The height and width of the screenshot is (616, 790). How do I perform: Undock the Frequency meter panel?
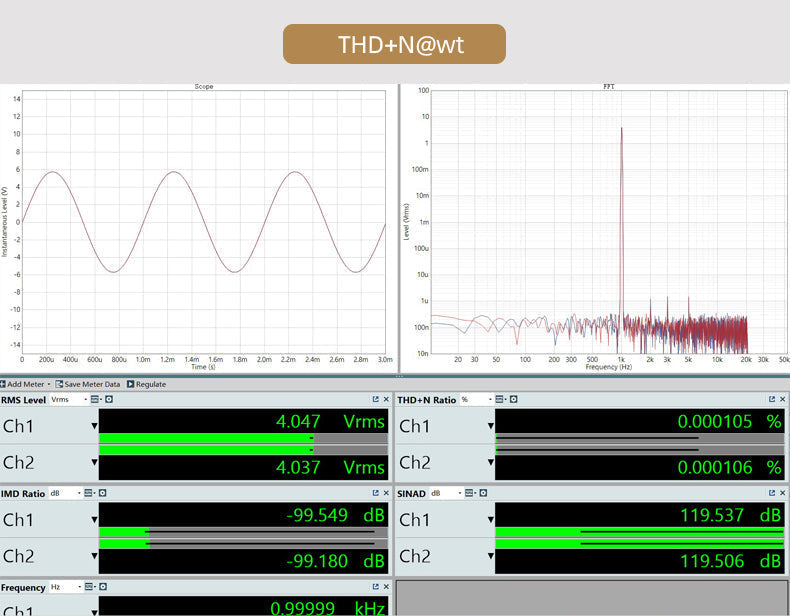coord(376,587)
